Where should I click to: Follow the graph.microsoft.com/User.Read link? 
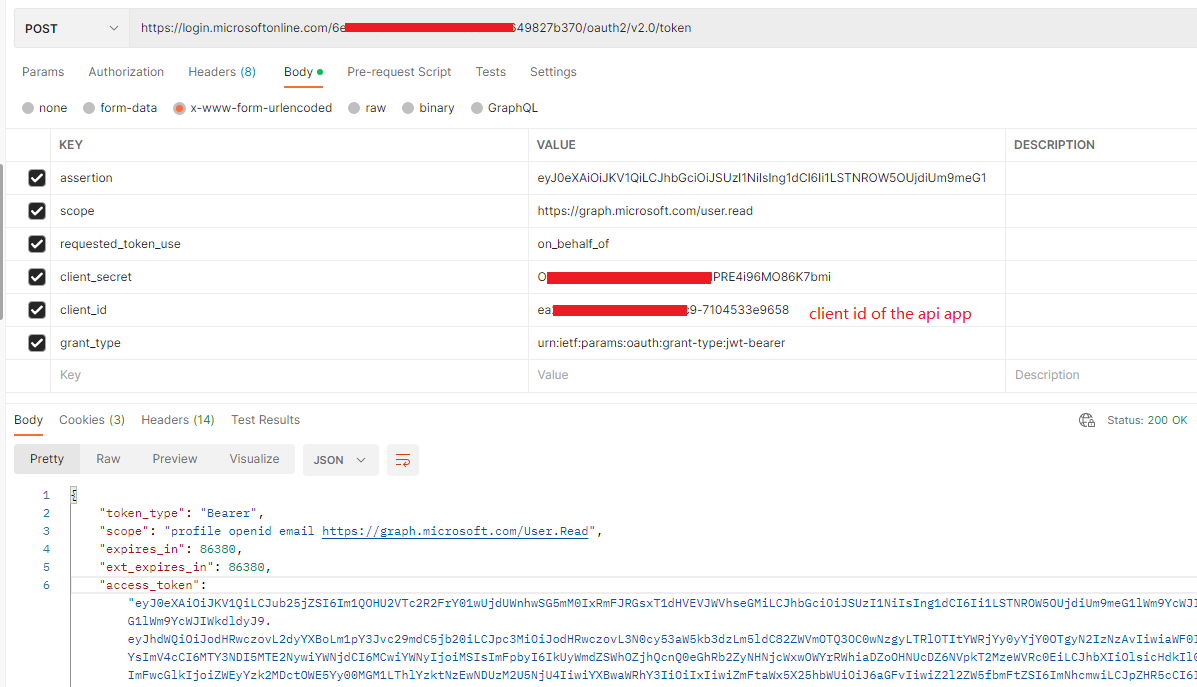click(x=455, y=530)
